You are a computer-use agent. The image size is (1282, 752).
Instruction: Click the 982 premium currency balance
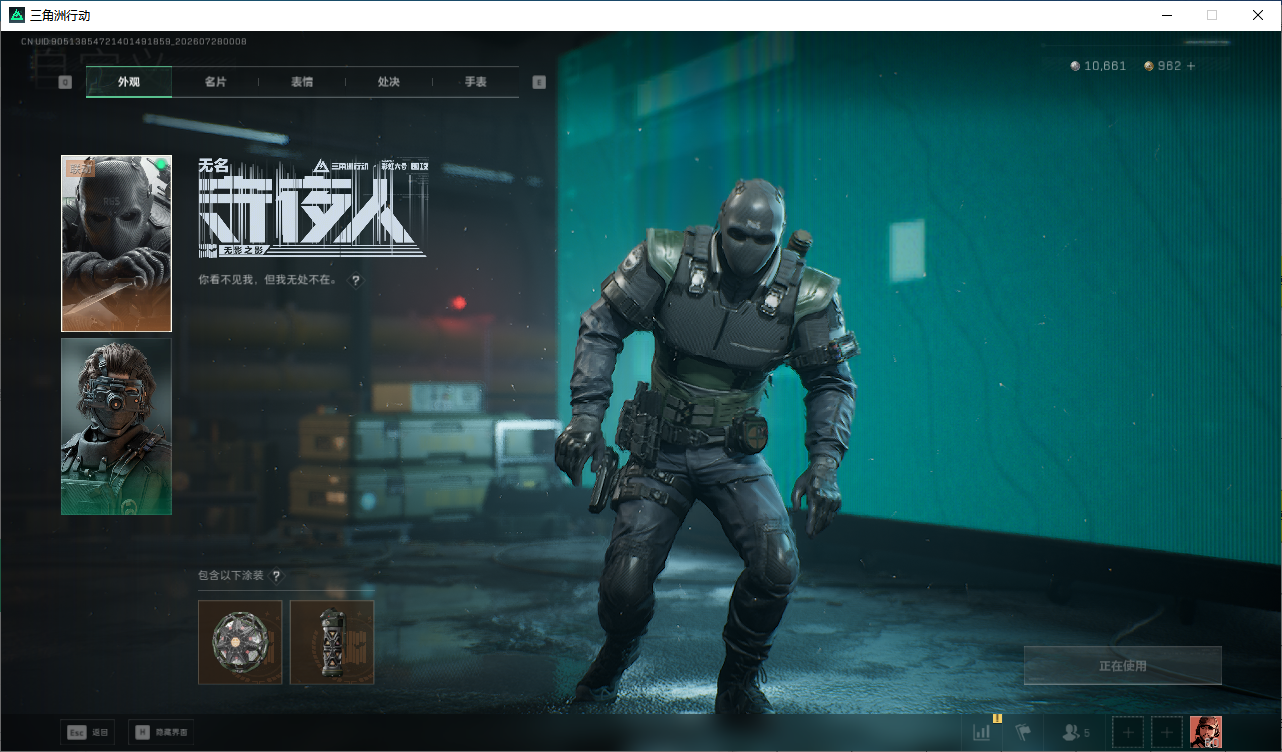click(1163, 66)
